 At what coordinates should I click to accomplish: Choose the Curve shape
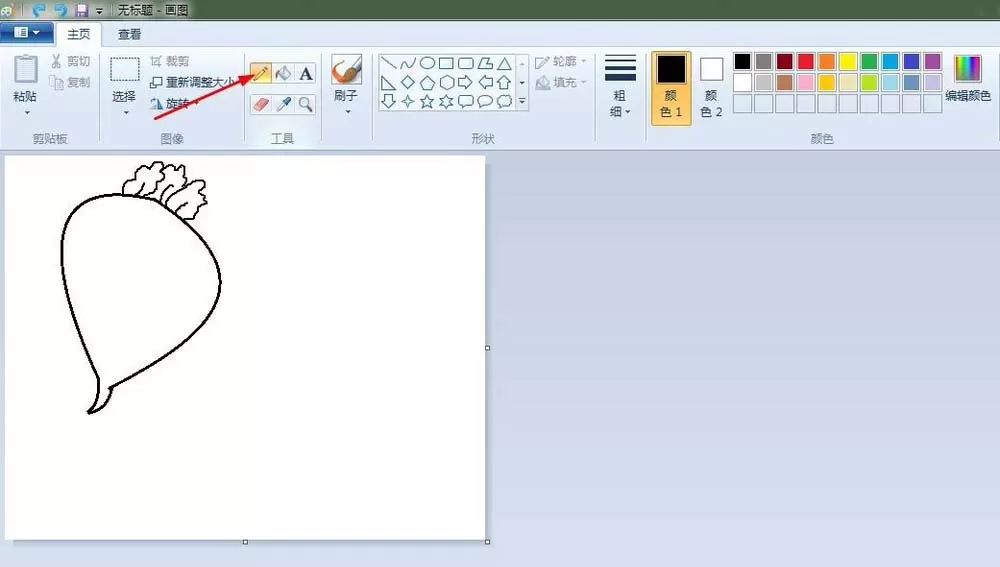tap(408, 63)
